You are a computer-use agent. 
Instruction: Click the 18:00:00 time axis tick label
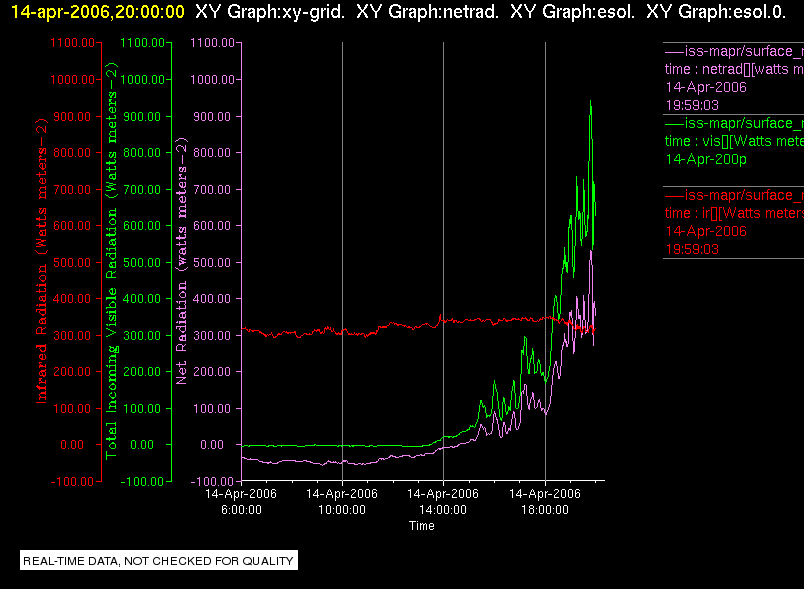(x=545, y=501)
